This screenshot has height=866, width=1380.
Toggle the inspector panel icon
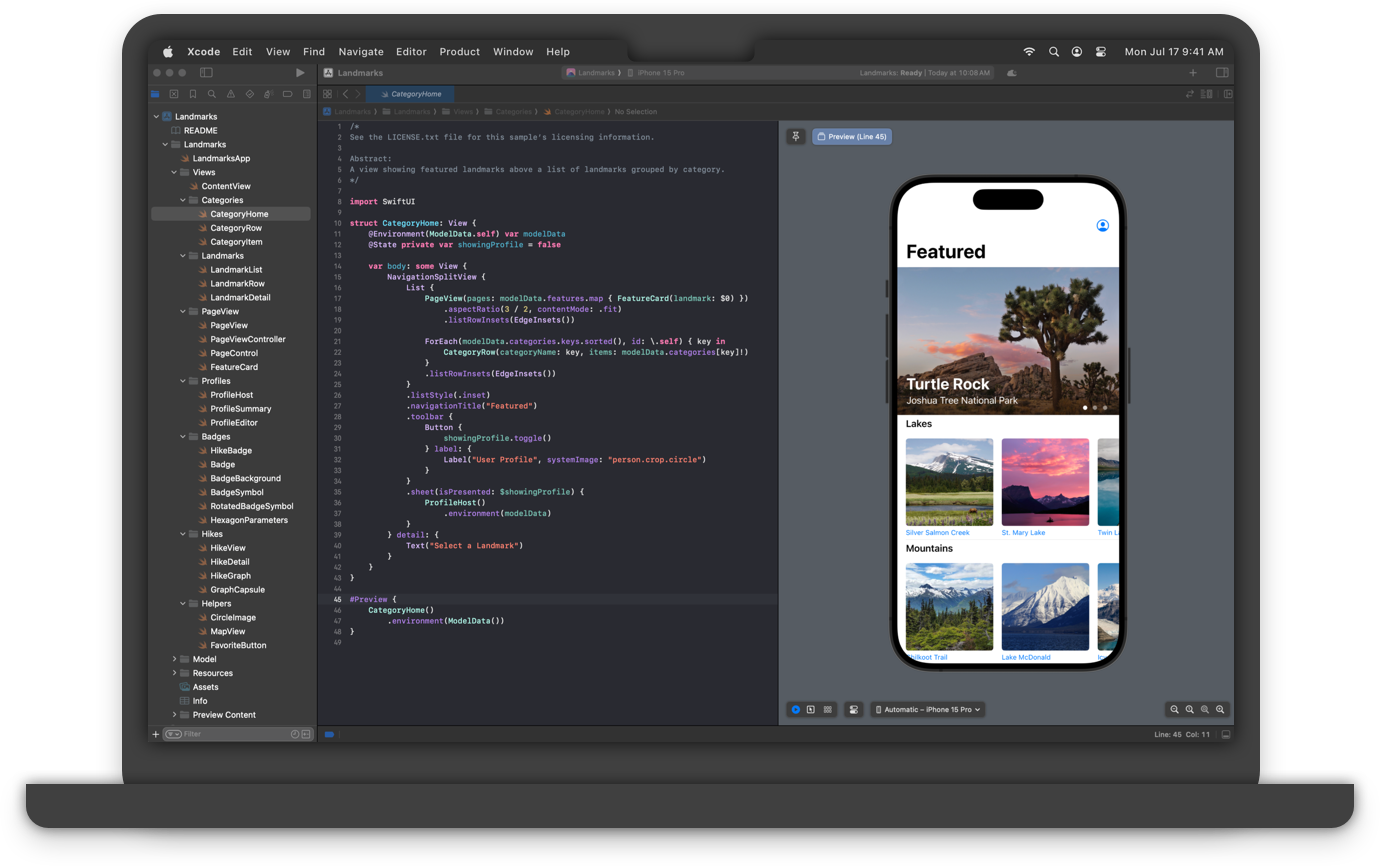pyautogui.click(x=1222, y=72)
